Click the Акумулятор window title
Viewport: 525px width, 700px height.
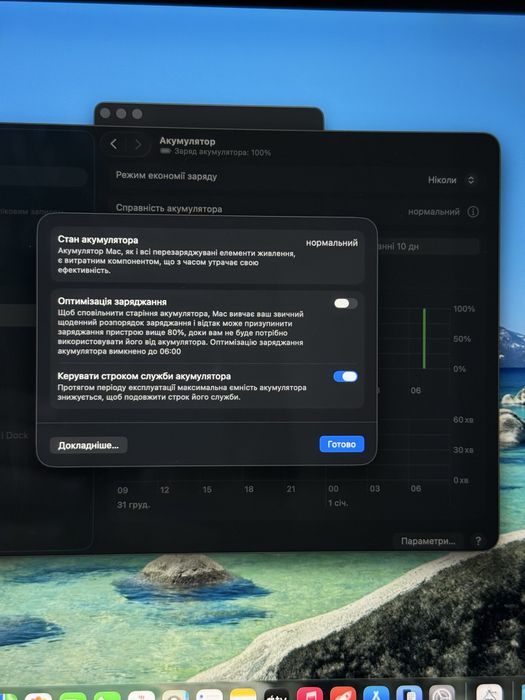188,141
